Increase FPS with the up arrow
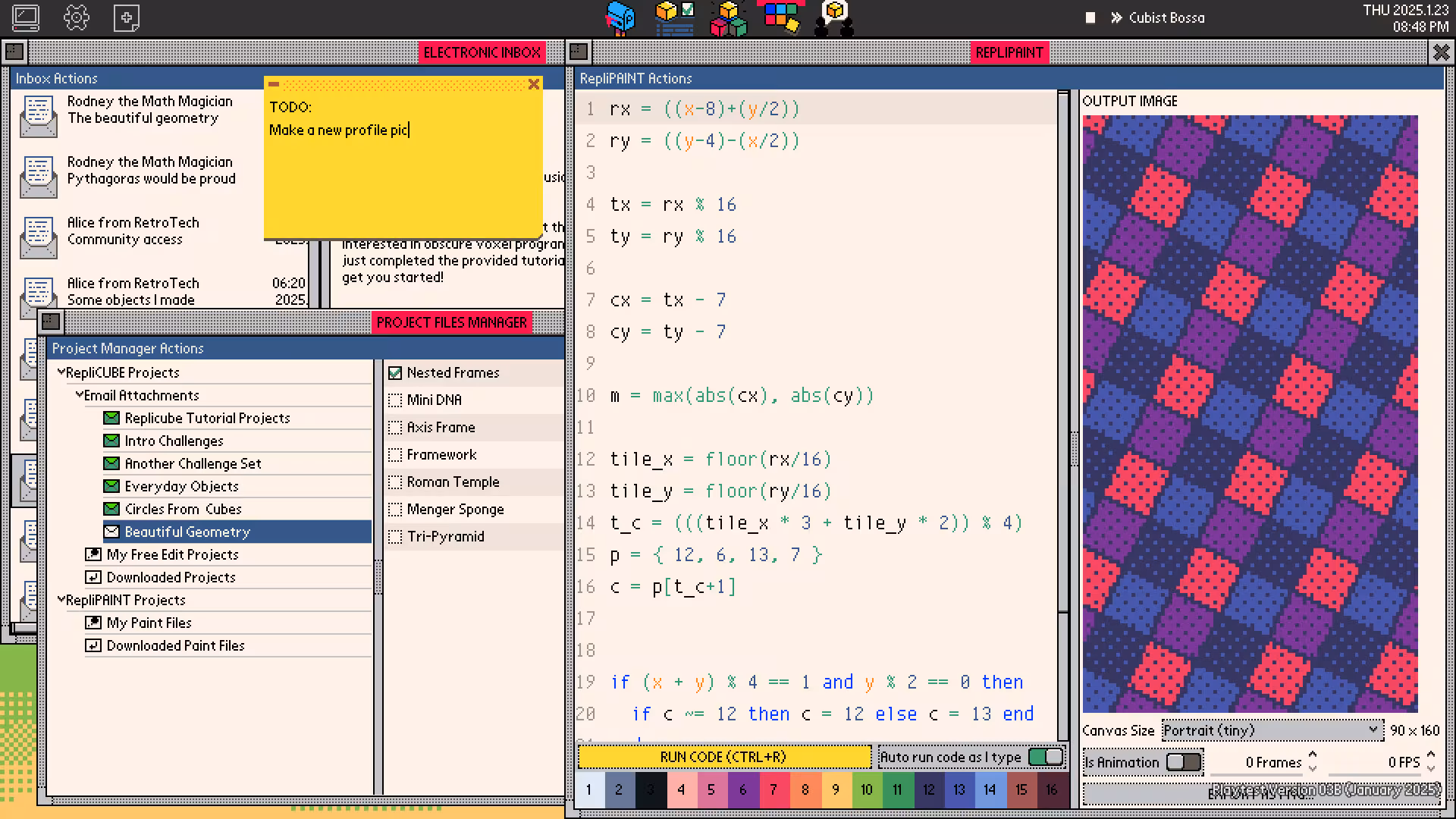The width and height of the screenshot is (1456, 819). pyautogui.click(x=1431, y=755)
